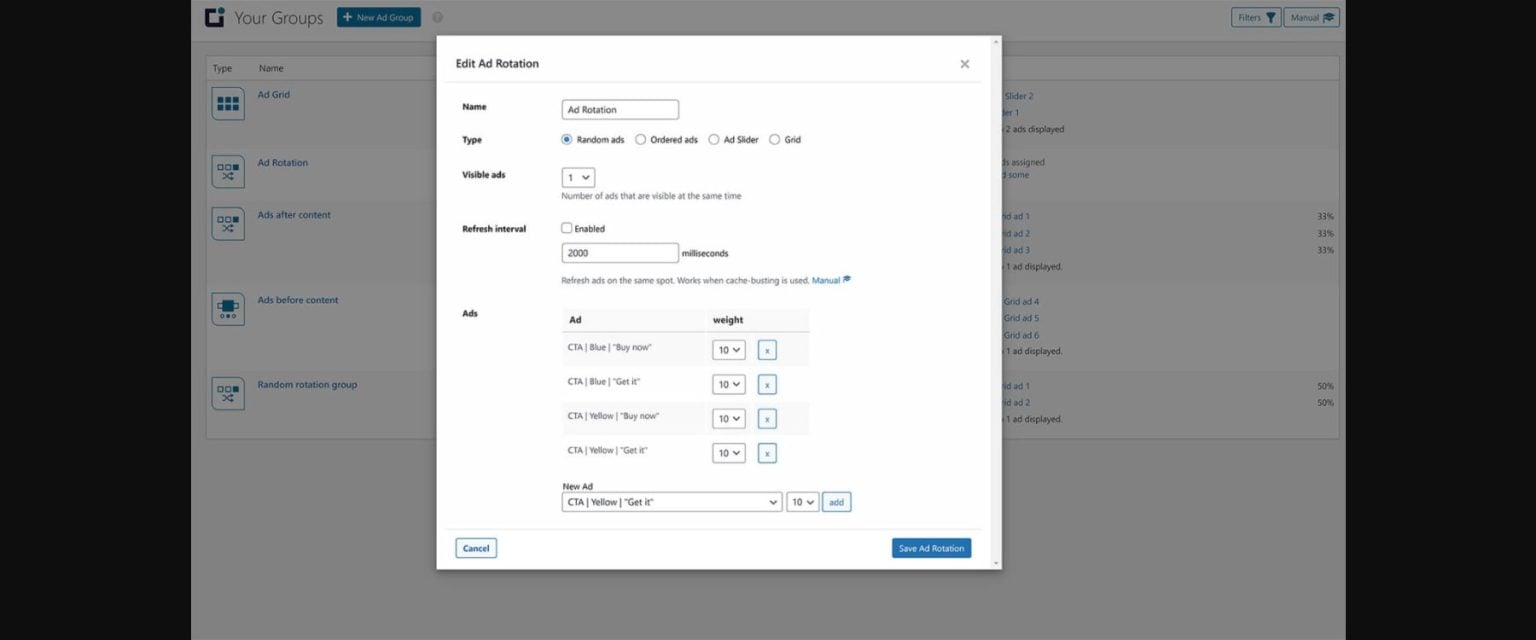Screen dimensions: 1536x640
Task: Enable the Refresh interval checkbox
Action: coord(567,228)
